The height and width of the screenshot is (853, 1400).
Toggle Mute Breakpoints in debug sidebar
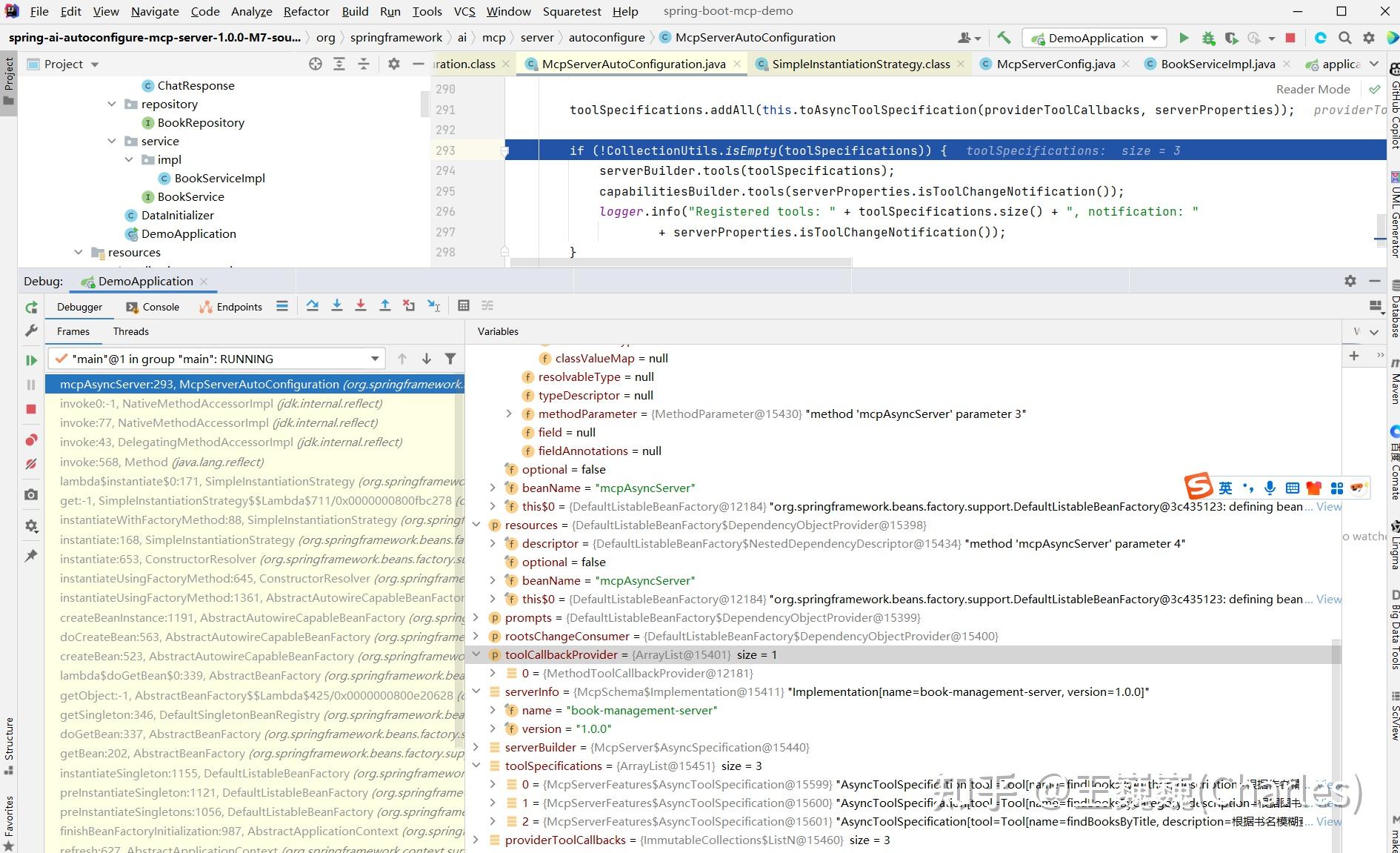click(31, 464)
